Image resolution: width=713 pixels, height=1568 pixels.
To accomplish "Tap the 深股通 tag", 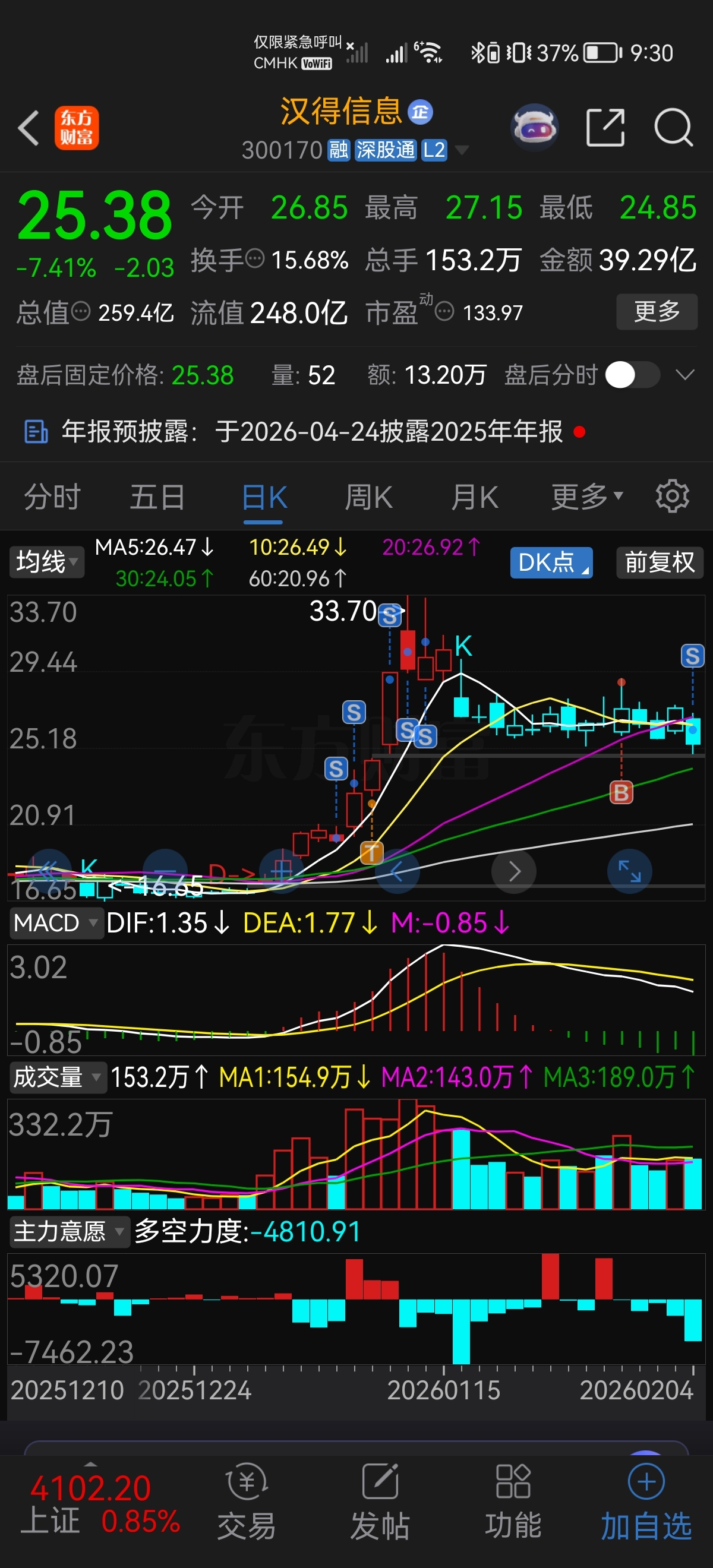I will 386,150.
